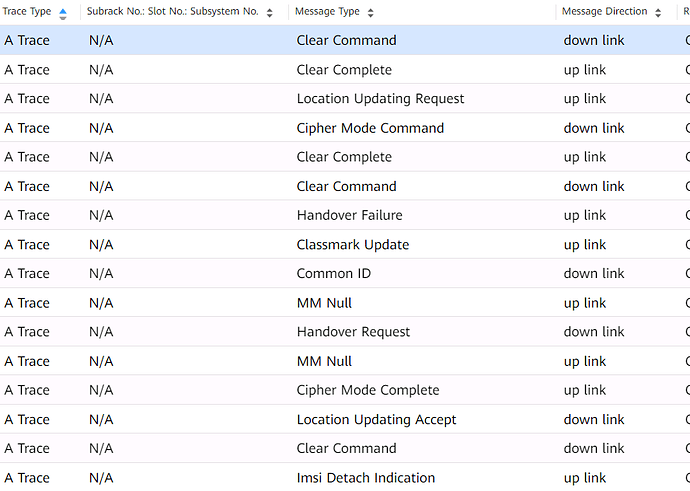Toggle the Message Type sort arrows

click(371, 13)
